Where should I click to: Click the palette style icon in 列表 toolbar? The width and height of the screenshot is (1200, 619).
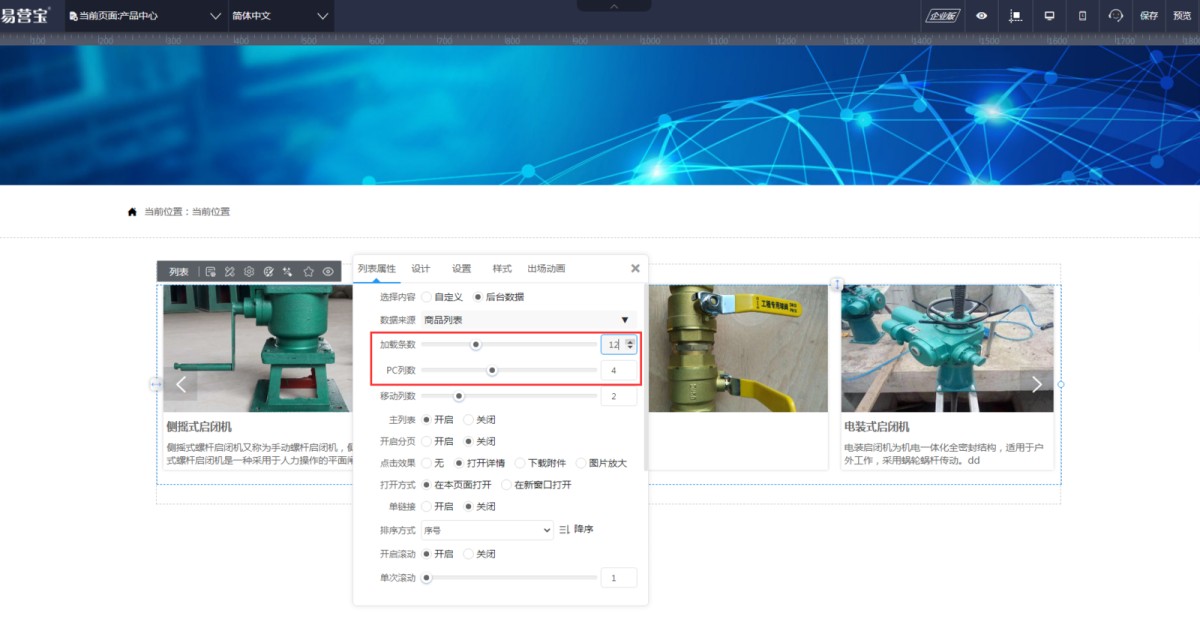pos(268,272)
